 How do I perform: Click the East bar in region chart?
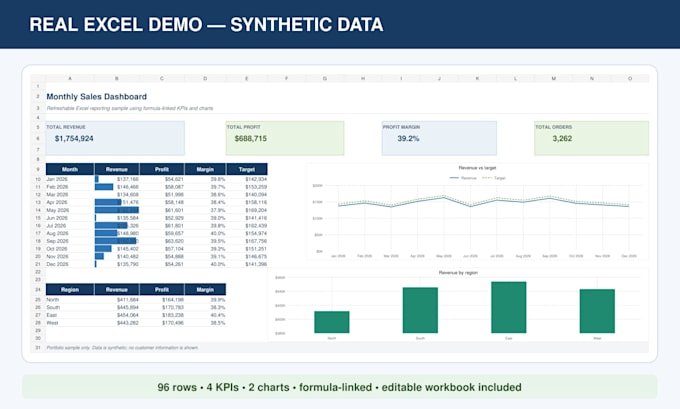coord(509,307)
